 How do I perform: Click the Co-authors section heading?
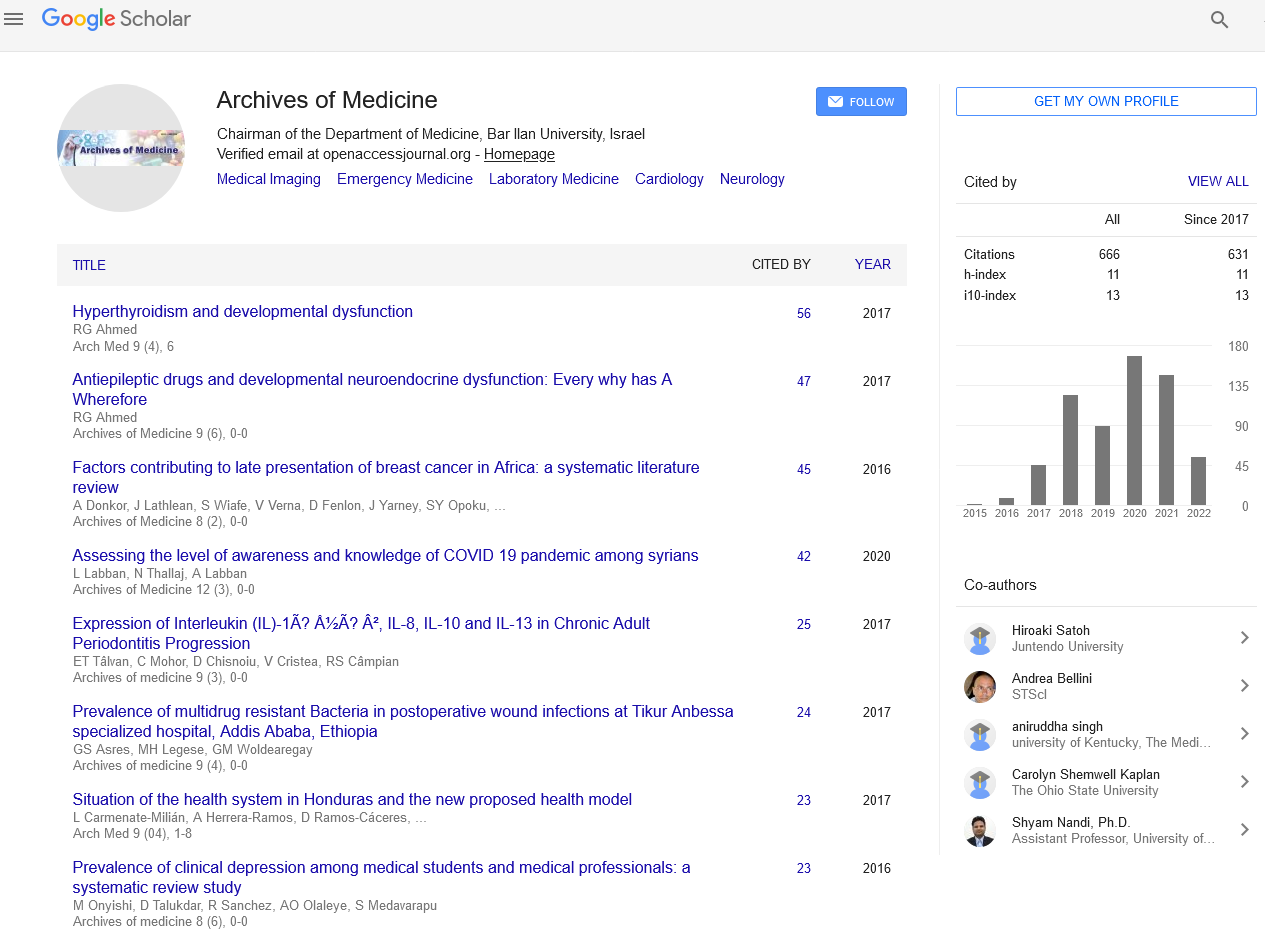coord(1000,585)
